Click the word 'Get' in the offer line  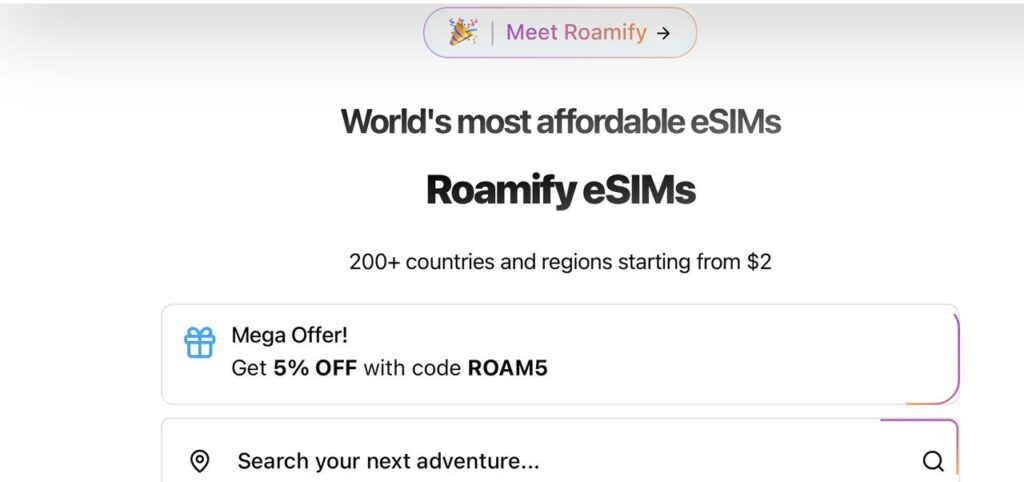point(249,368)
